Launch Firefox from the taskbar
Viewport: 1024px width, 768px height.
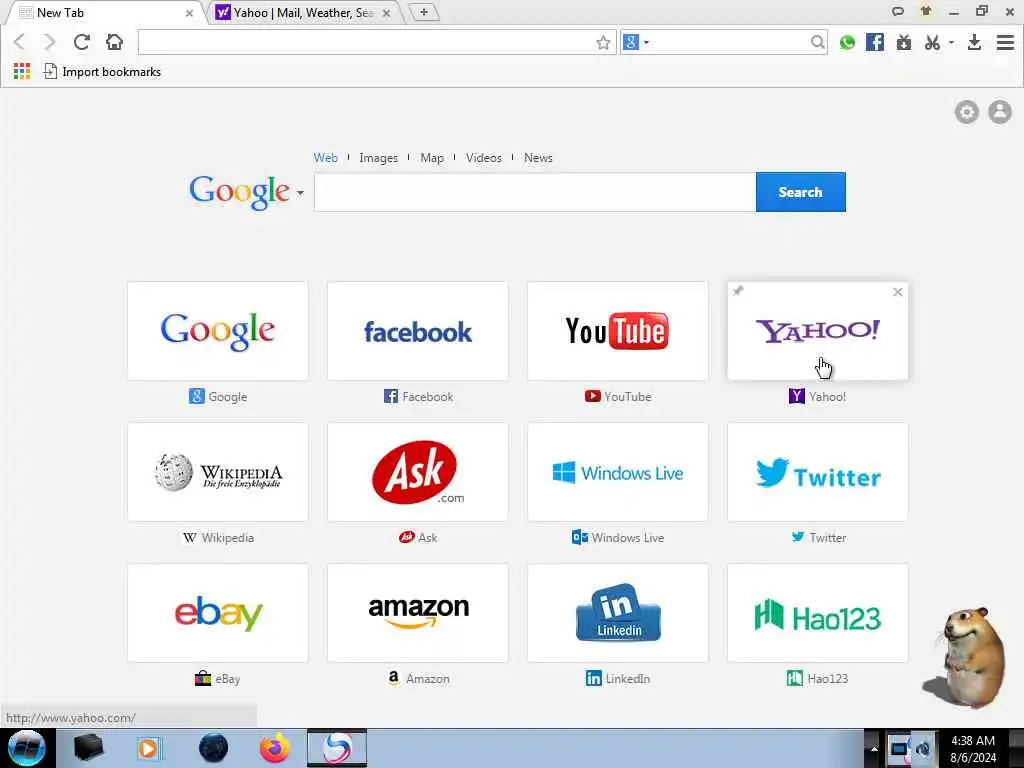point(275,748)
